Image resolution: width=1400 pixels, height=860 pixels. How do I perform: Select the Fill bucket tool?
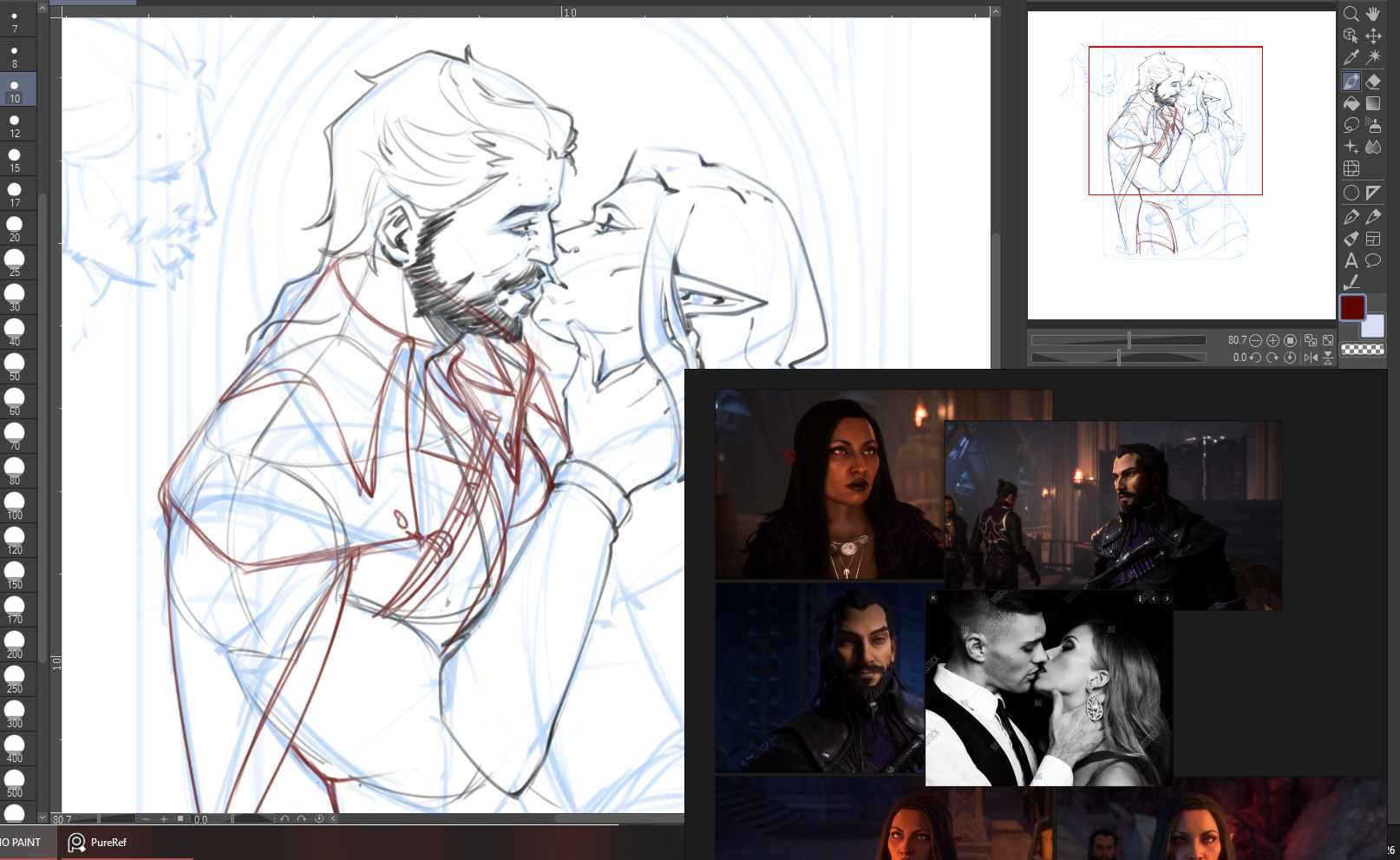1351,103
